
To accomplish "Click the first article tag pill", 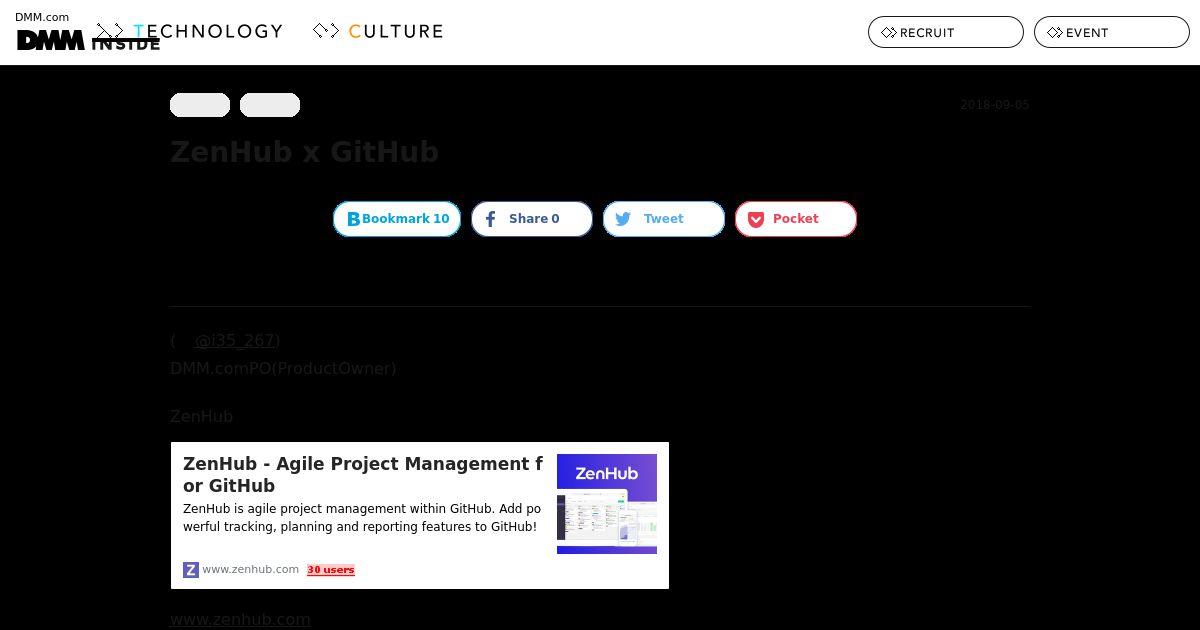I will point(200,105).
